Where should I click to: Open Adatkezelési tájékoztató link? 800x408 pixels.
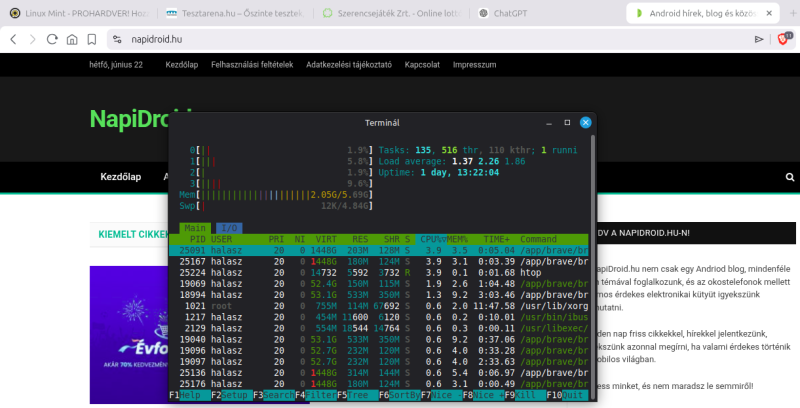tap(349, 65)
